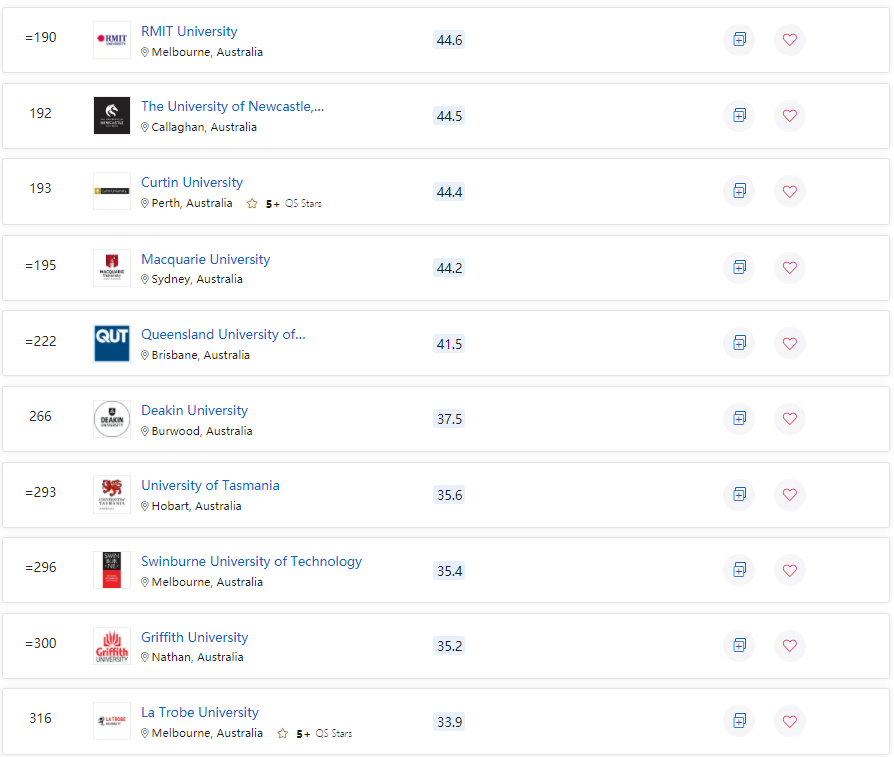Add Queensland University of Technology to compare
This screenshot has height=757, width=894.
(739, 343)
